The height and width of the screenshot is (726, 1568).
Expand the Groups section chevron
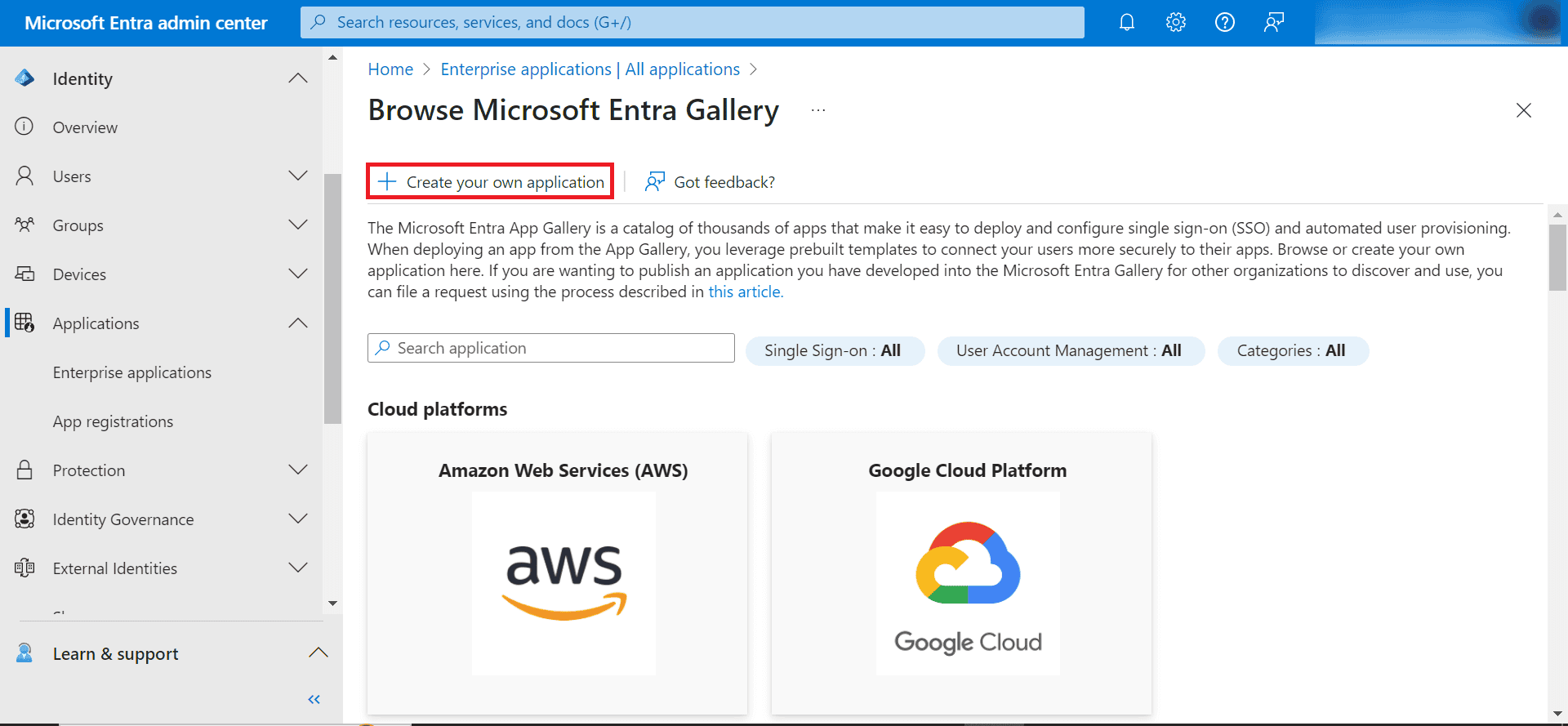pyautogui.click(x=298, y=225)
